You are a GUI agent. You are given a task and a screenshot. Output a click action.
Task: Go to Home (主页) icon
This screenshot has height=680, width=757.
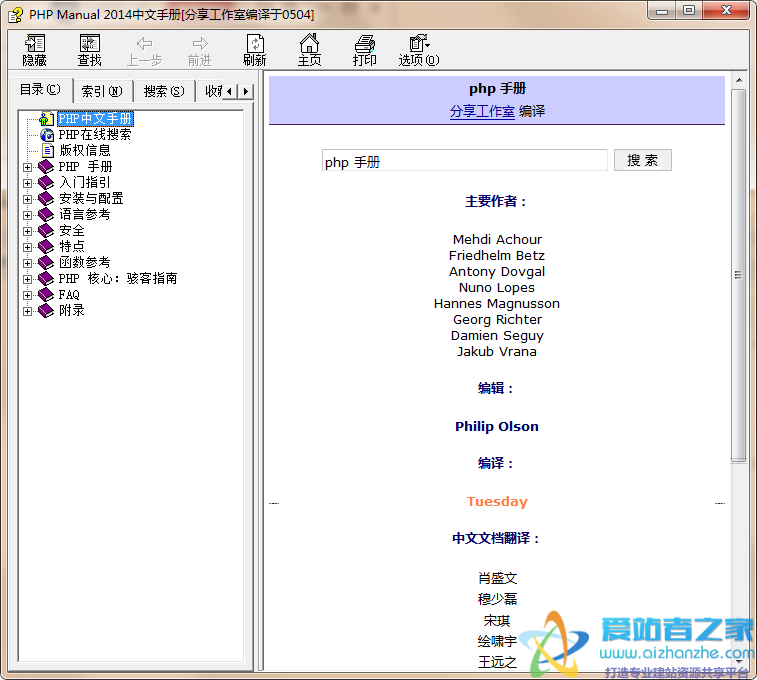pyautogui.click(x=309, y=43)
